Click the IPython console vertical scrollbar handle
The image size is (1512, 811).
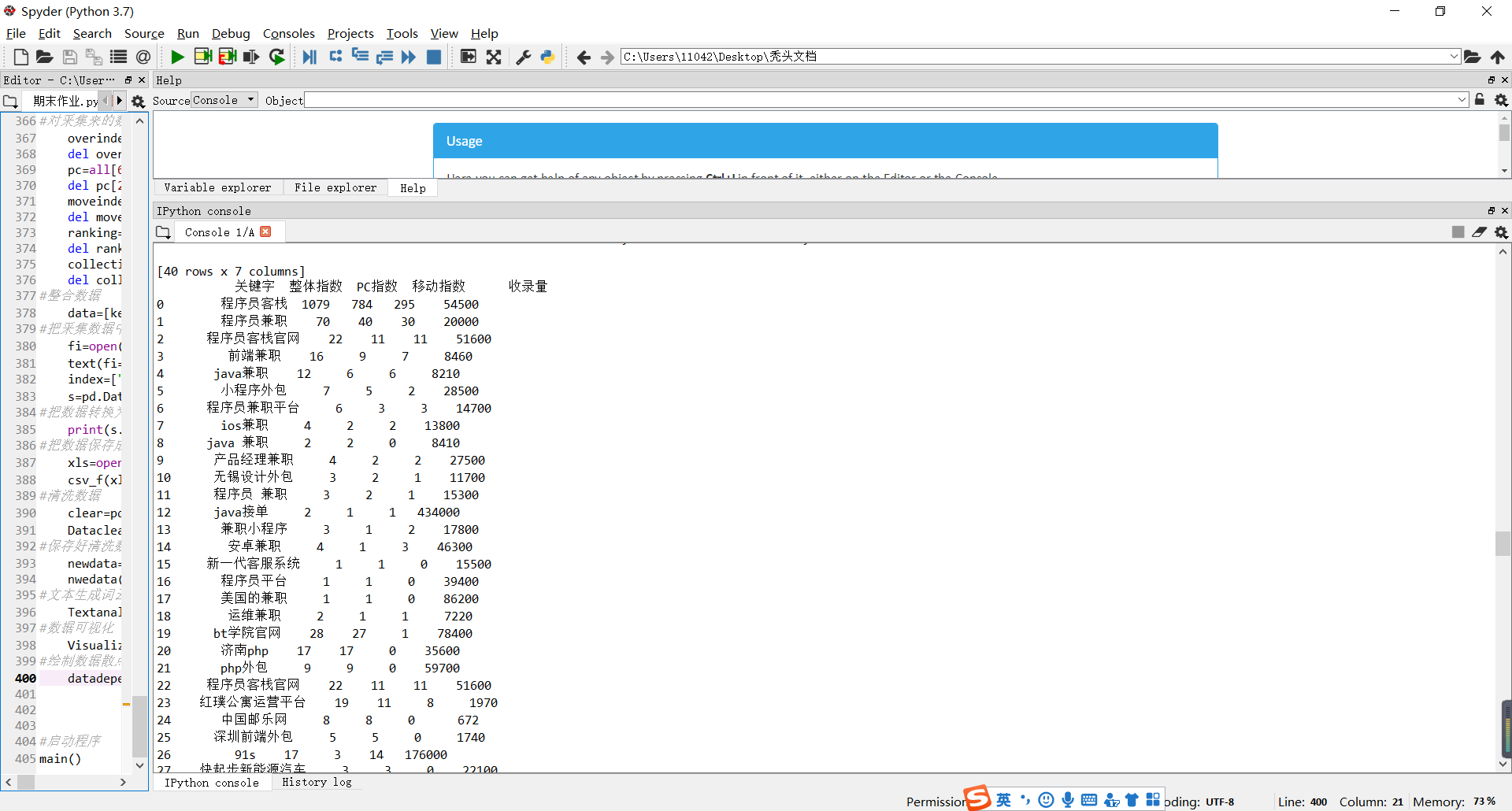coord(1503,543)
